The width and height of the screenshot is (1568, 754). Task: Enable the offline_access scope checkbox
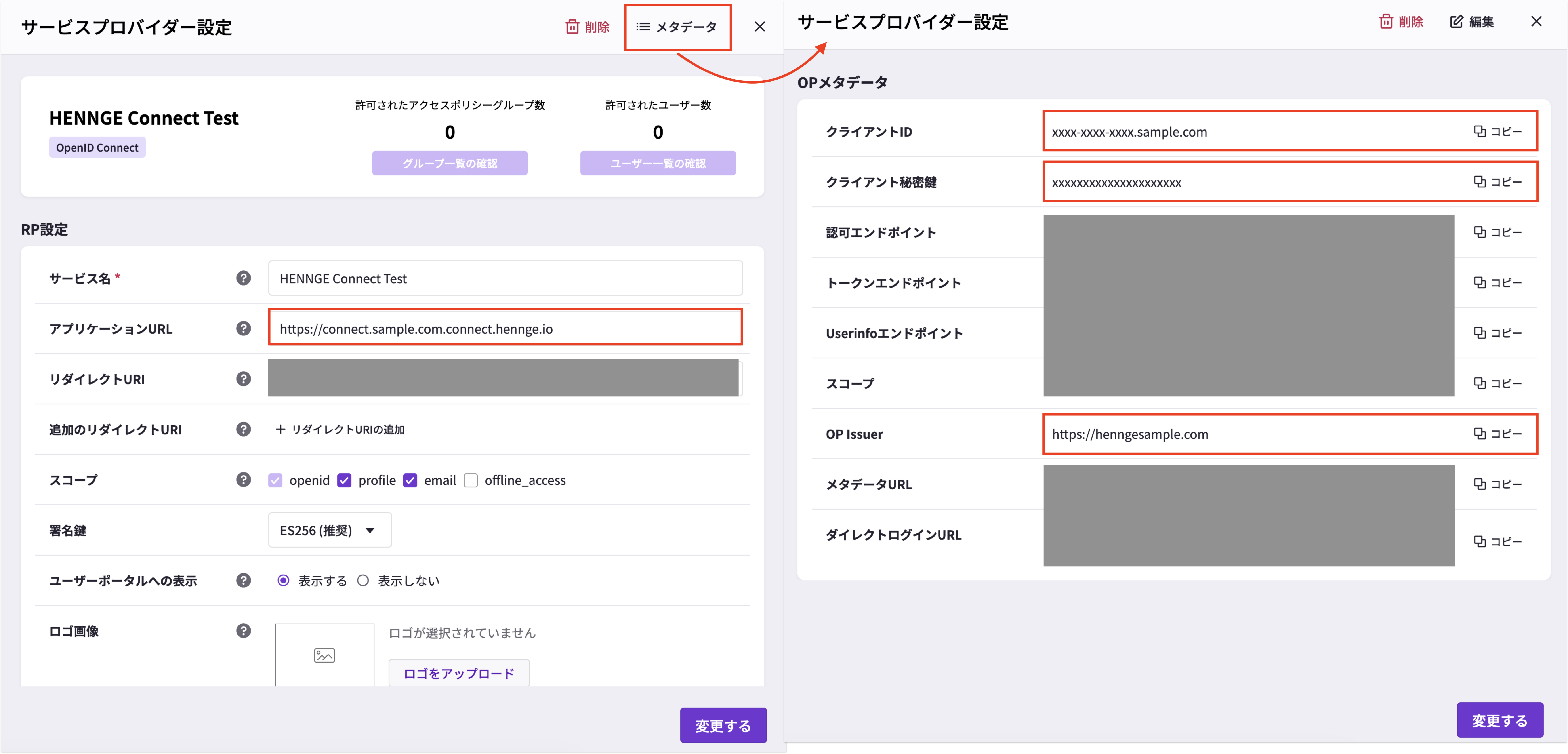click(471, 480)
